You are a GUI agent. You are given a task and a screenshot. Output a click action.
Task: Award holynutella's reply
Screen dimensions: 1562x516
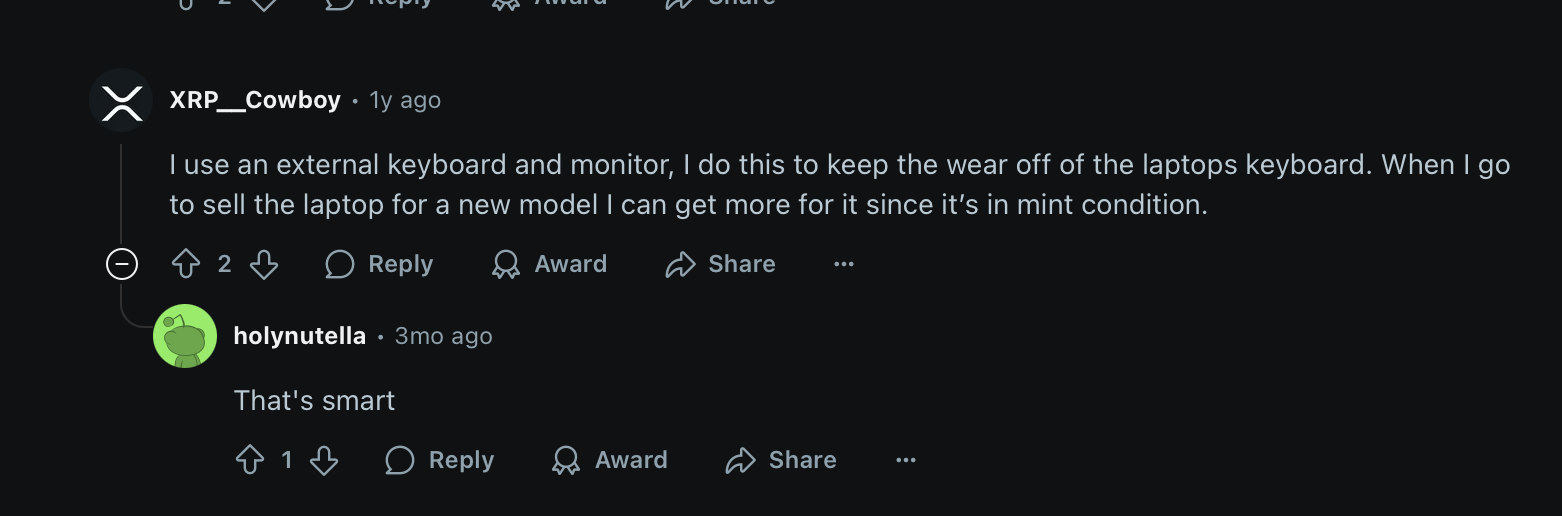(610, 460)
